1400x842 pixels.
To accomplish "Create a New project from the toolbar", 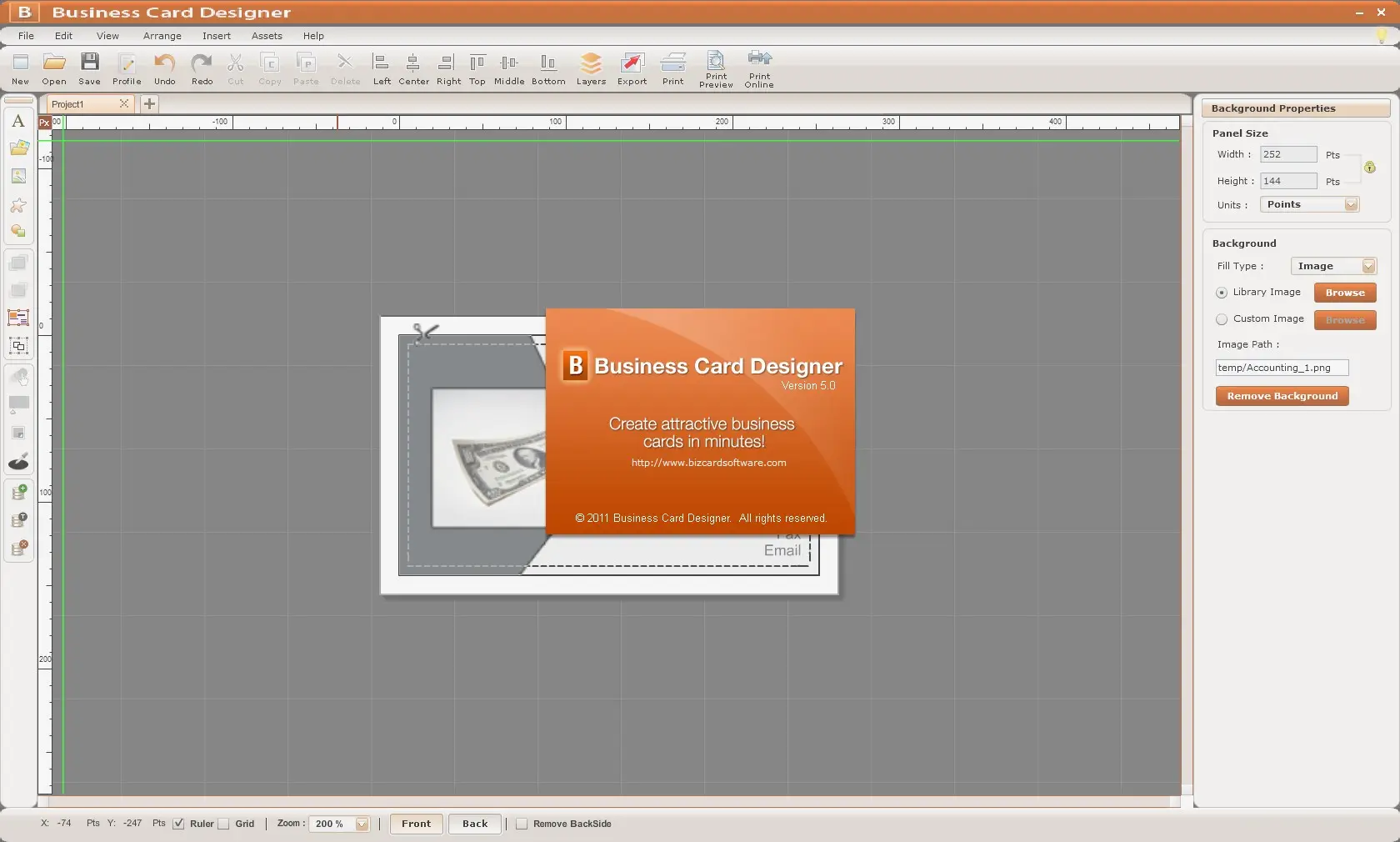I will pyautogui.click(x=20, y=68).
